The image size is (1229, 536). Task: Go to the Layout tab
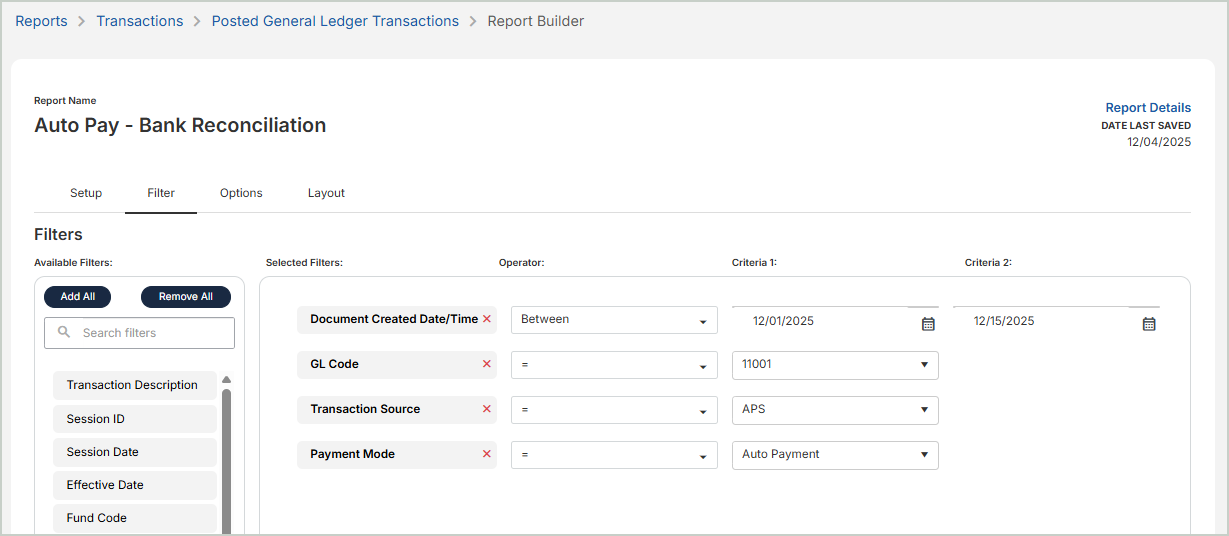pyautogui.click(x=326, y=193)
